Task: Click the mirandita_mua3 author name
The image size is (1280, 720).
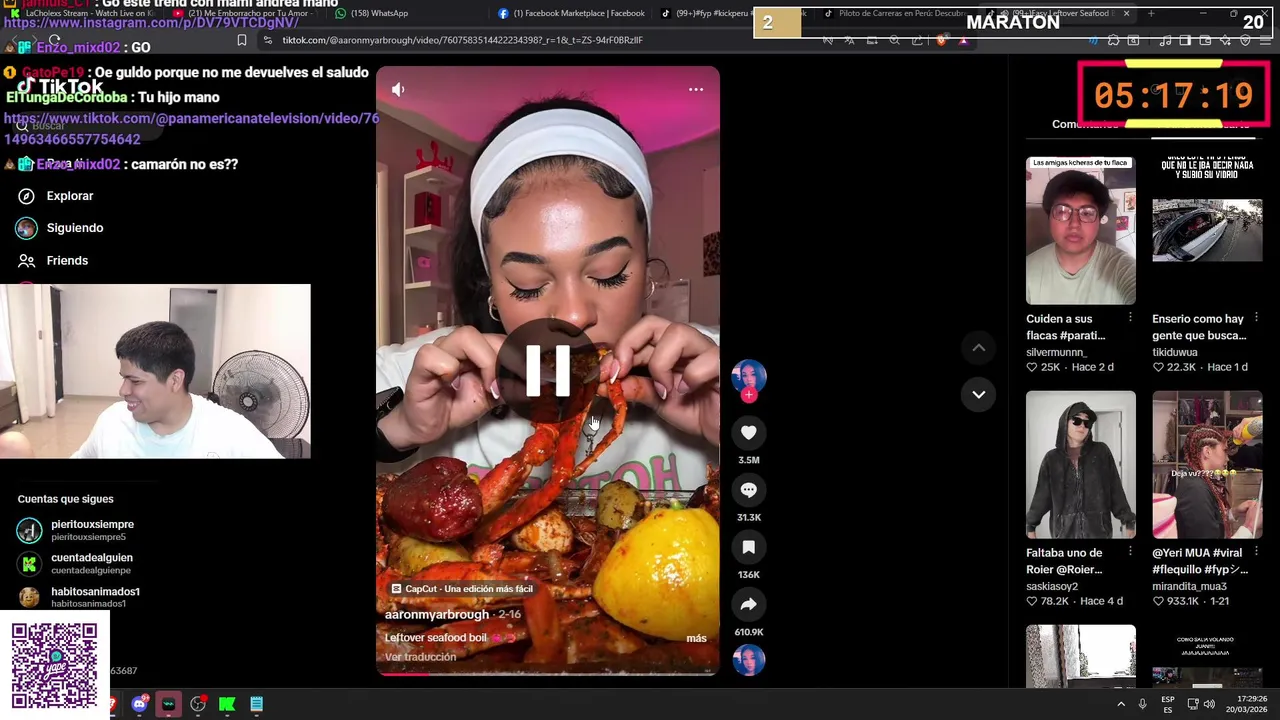Action: pyautogui.click(x=1190, y=586)
